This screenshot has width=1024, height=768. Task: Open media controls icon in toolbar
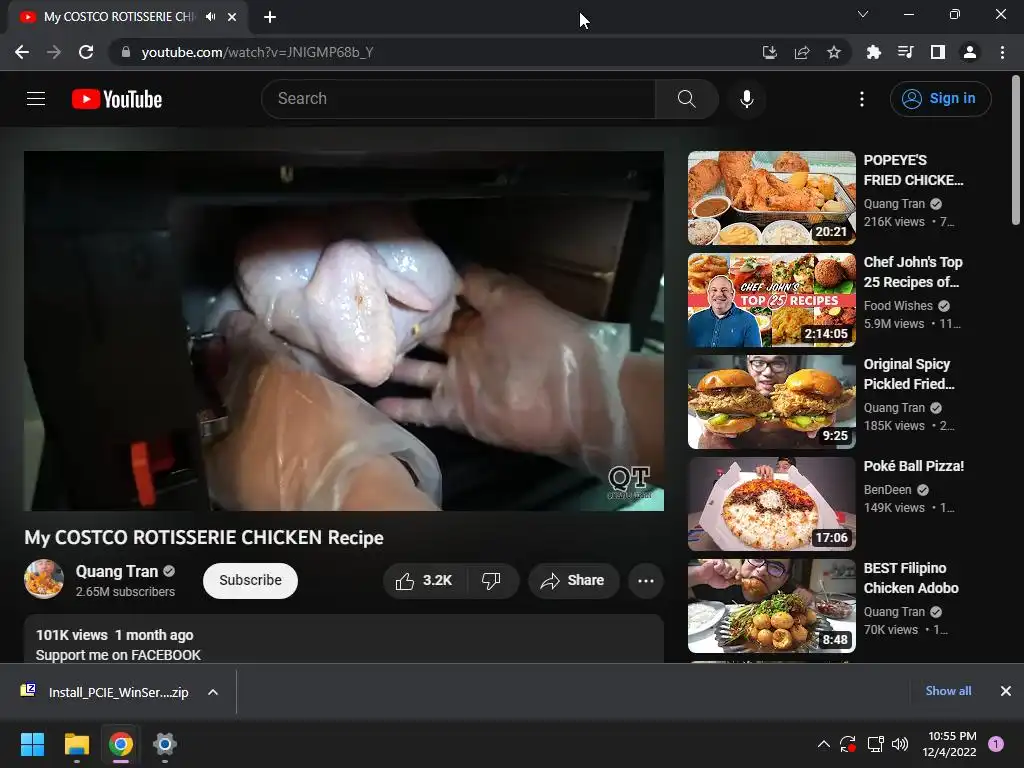(906, 52)
